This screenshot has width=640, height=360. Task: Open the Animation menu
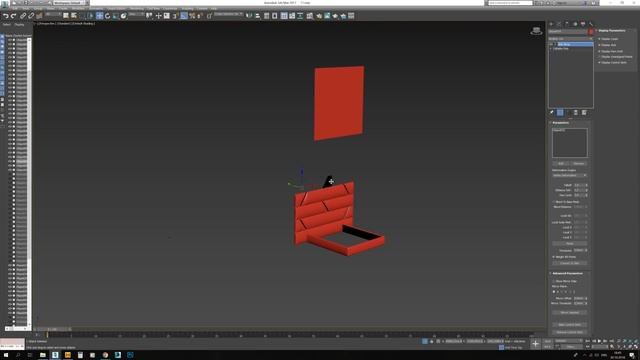tap(96, 9)
